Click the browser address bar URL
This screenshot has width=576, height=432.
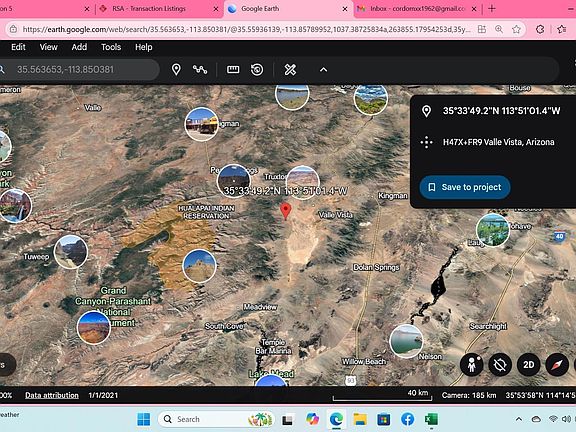pos(246,29)
